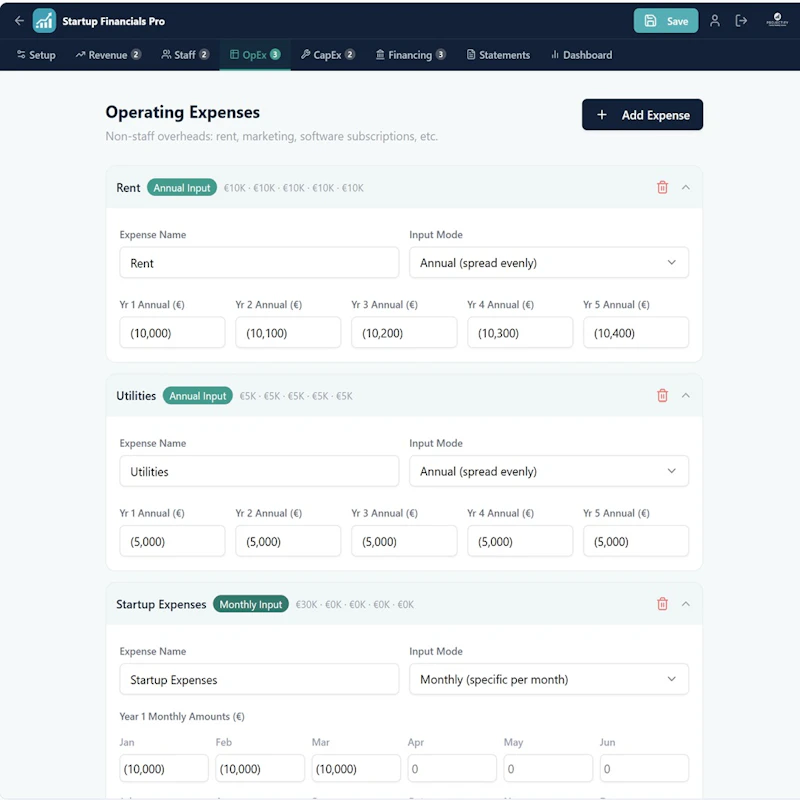The height and width of the screenshot is (800, 800).
Task: Edit the Utilities expense name field
Action: (x=259, y=471)
